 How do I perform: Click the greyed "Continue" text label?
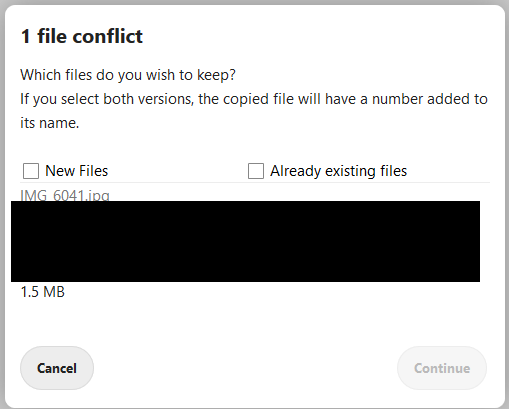pyautogui.click(x=442, y=368)
